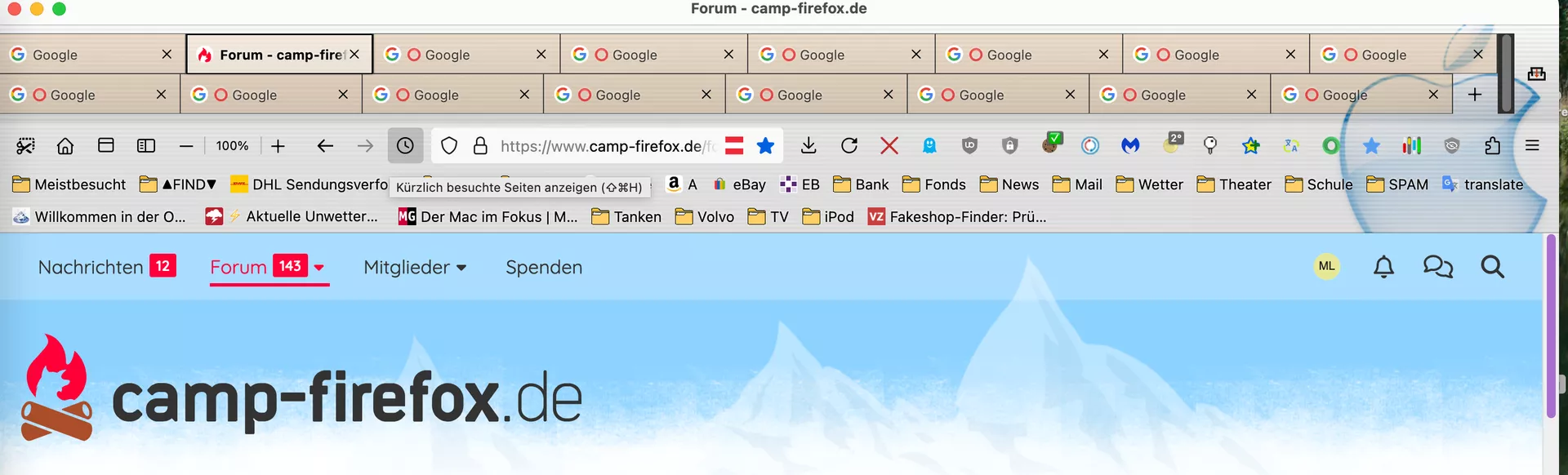The width and height of the screenshot is (1568, 475).
Task: Focus the camp-firefox.de URL field
Action: [608, 146]
